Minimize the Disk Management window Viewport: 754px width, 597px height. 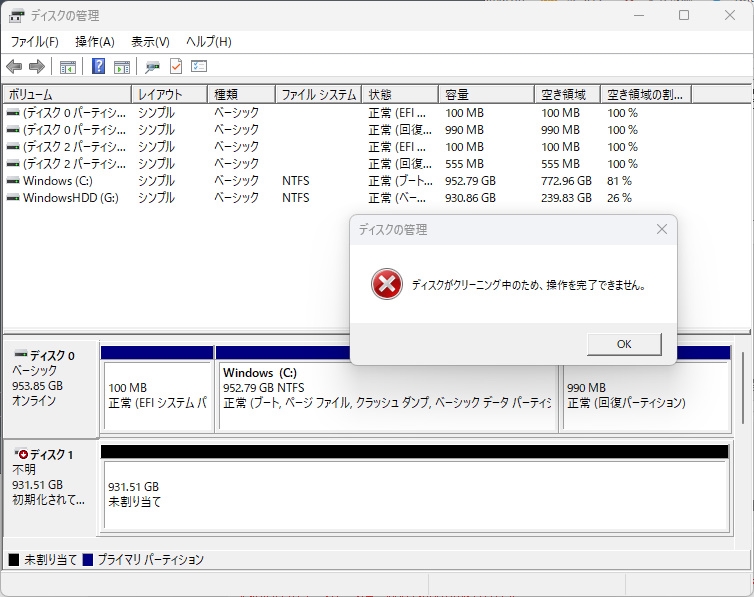[x=639, y=15]
